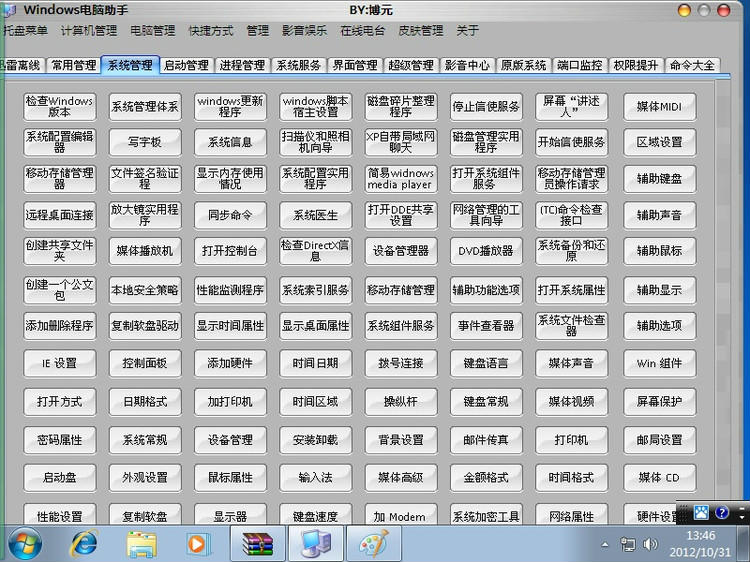Click the 区域设置 button
This screenshot has width=750, height=562.
coord(660,142)
